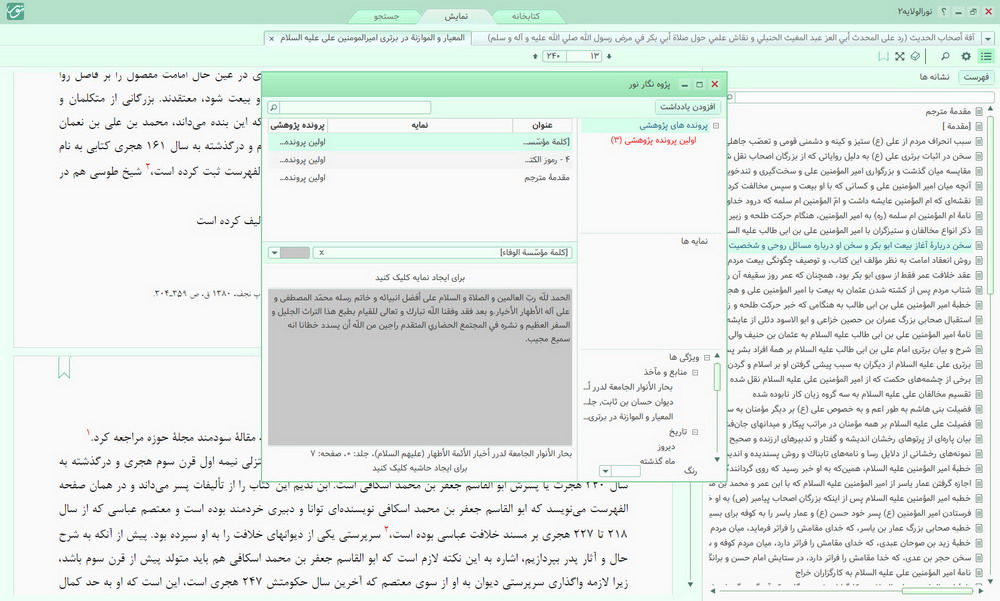This screenshot has height=601, width=1000.
Task: Switch to کتابخانه tab
Action: [x=526, y=16]
